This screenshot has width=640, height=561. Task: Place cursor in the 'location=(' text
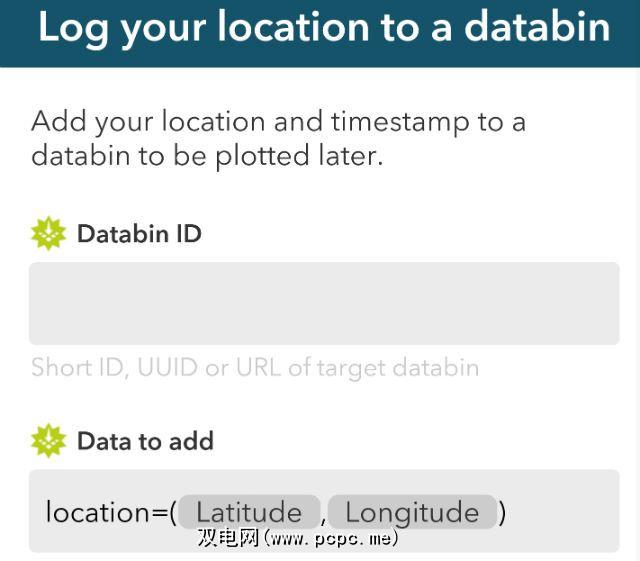(110, 512)
